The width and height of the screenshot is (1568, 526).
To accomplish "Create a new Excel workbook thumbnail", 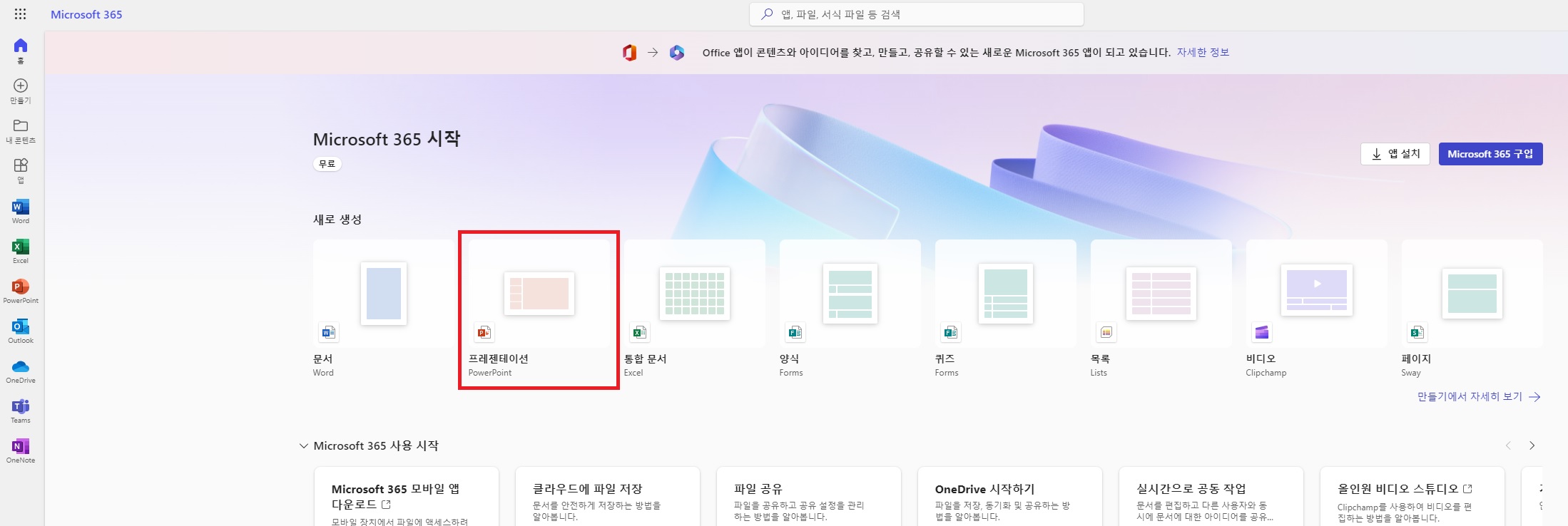I will coord(695,293).
